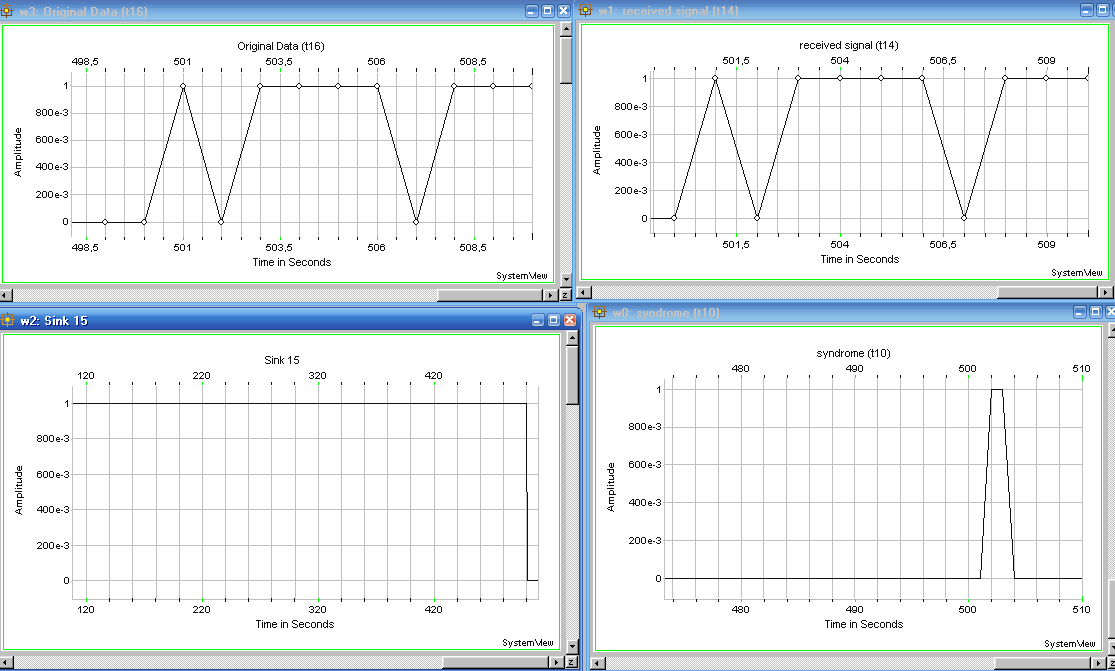This screenshot has width=1115, height=671.
Task: Click the down scroll arrow in the Sink 15 window
Action: pyautogui.click(x=572, y=647)
